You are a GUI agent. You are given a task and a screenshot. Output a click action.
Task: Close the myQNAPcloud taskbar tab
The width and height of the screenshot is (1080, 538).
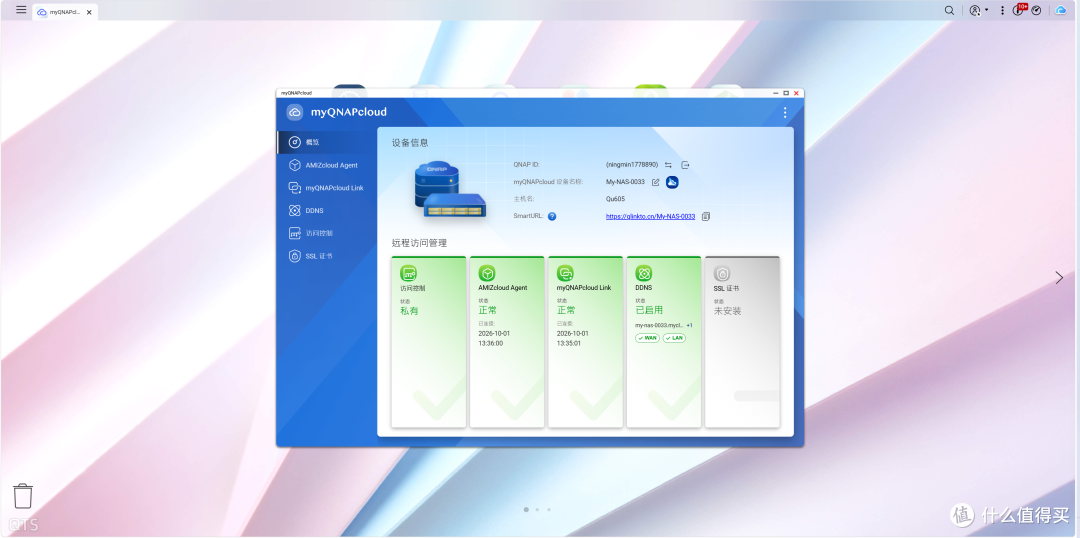(x=89, y=12)
